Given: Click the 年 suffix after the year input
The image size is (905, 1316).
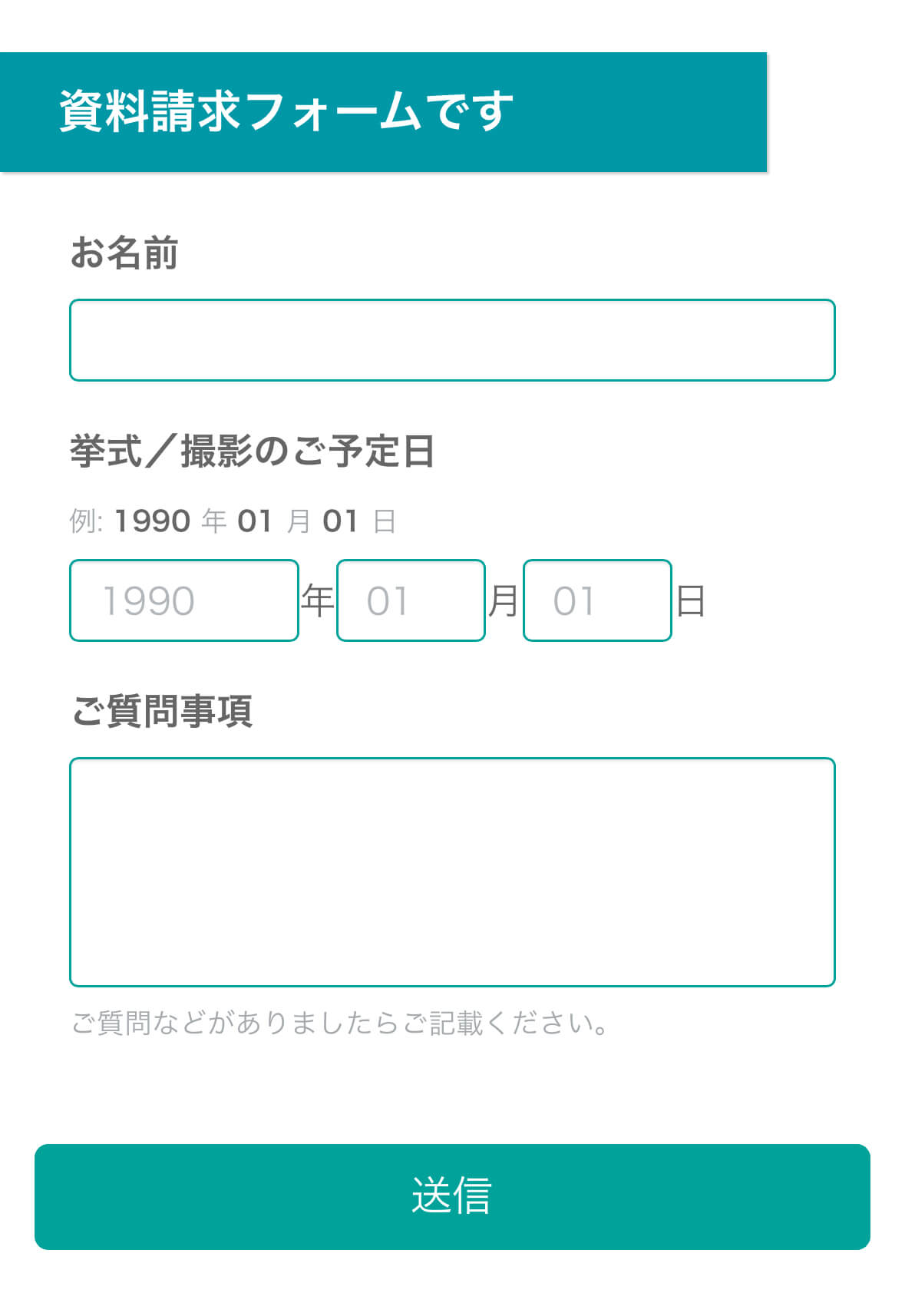Looking at the screenshot, I should point(317,600).
